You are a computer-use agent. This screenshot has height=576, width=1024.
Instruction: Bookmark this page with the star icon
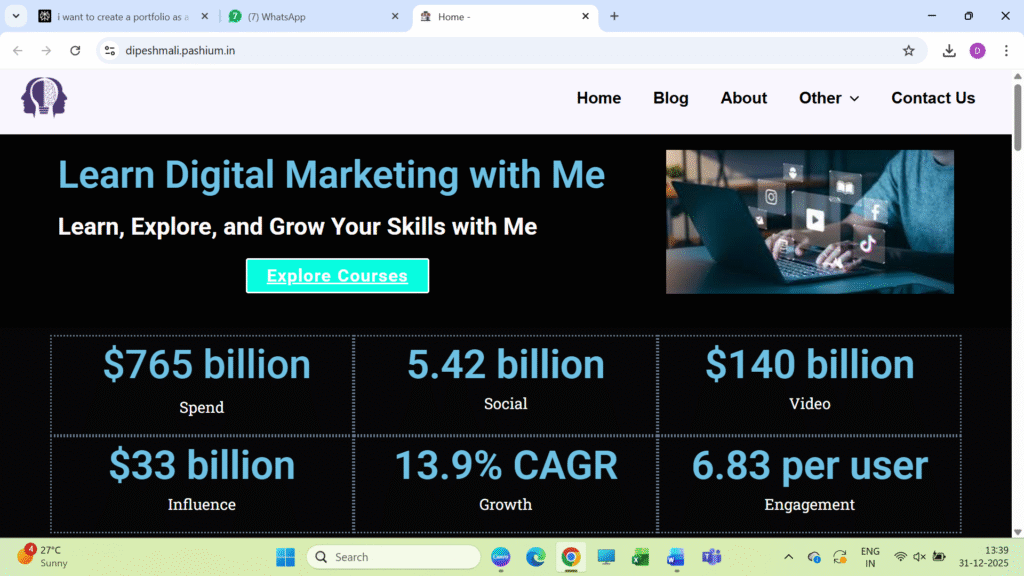(908, 50)
